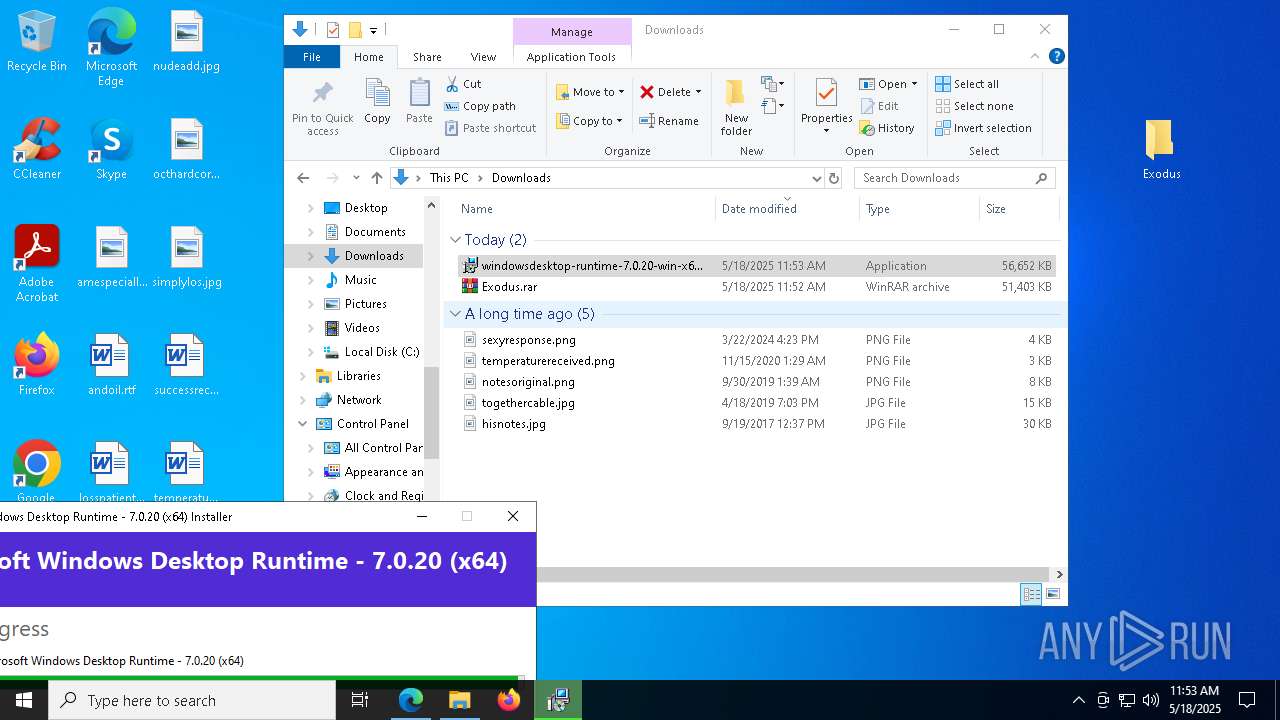This screenshot has height=720, width=1280.
Task: Open the notifications action center
Action: point(1247,700)
